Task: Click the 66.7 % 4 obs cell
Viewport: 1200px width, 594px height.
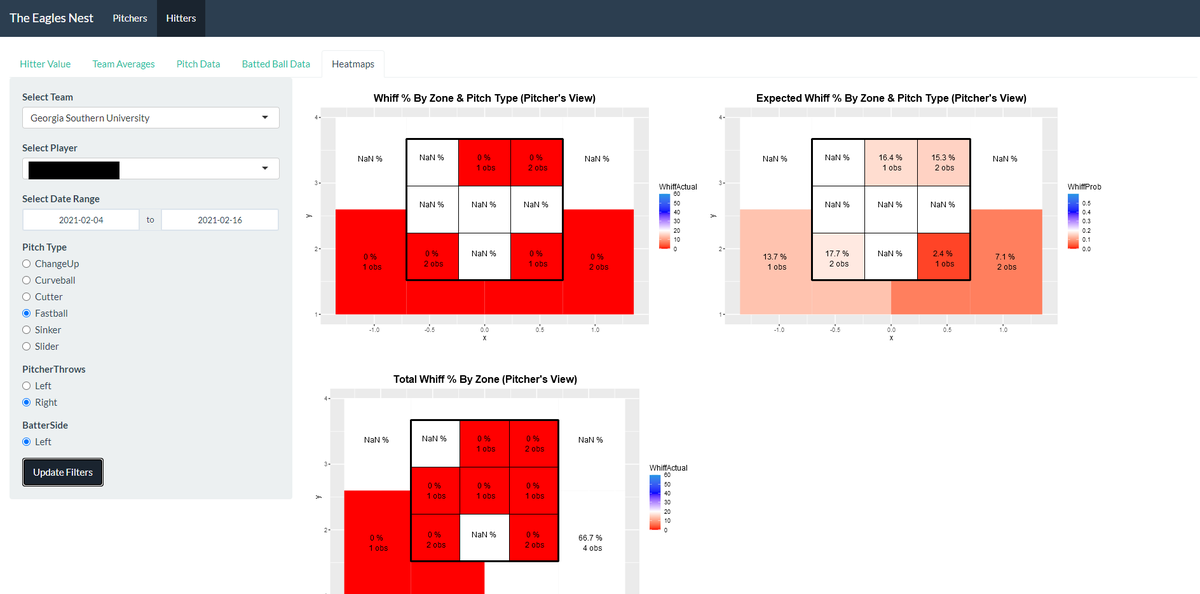Action: point(590,543)
